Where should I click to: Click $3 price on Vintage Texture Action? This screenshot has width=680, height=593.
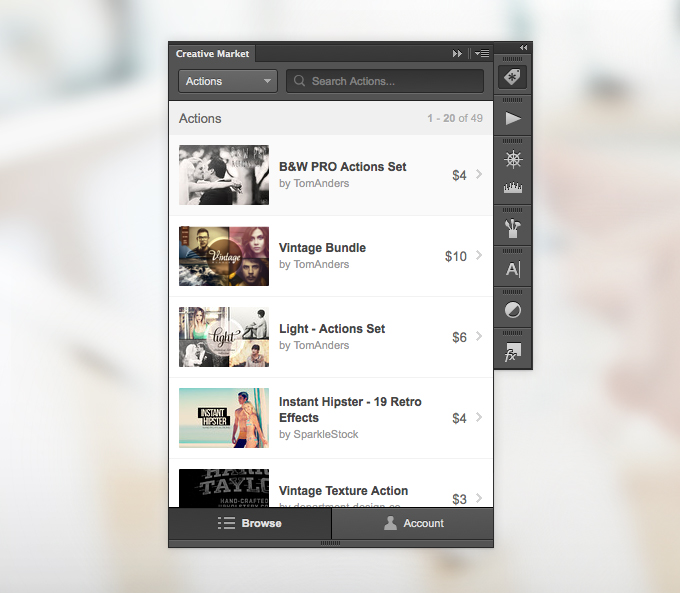[x=459, y=499]
